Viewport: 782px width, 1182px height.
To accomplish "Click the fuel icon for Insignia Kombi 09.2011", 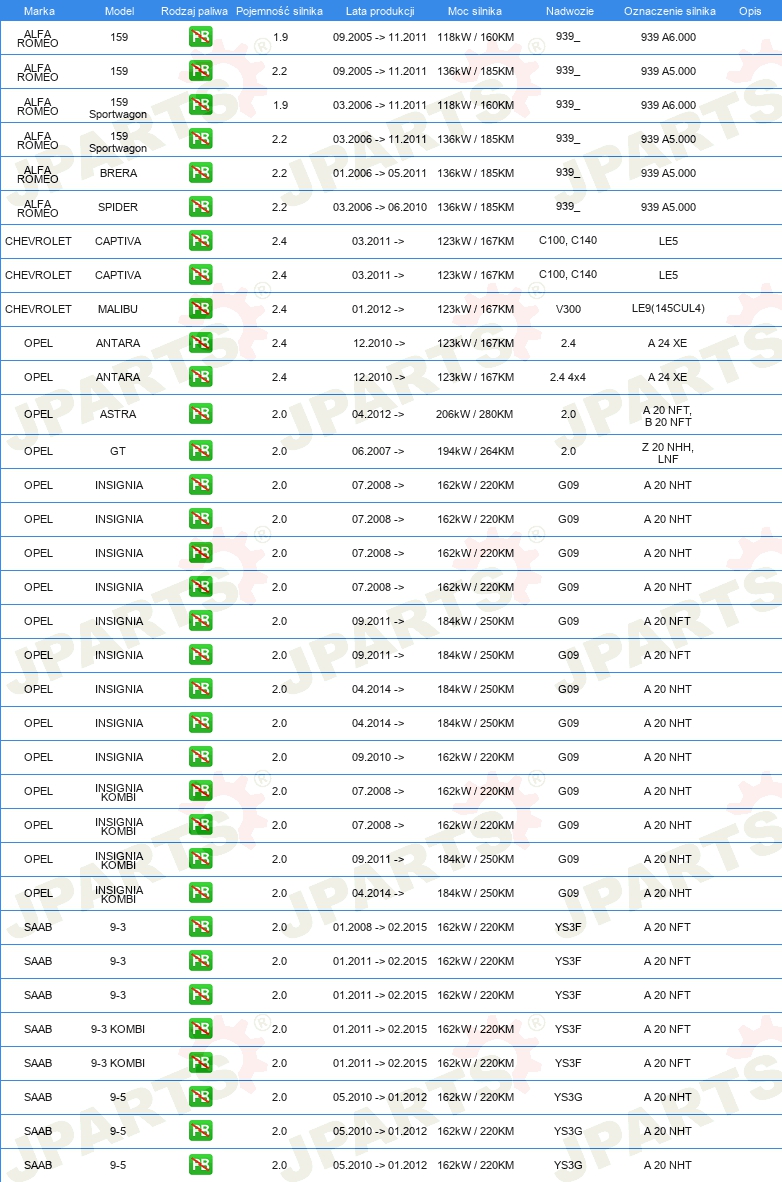I will pos(201,859).
